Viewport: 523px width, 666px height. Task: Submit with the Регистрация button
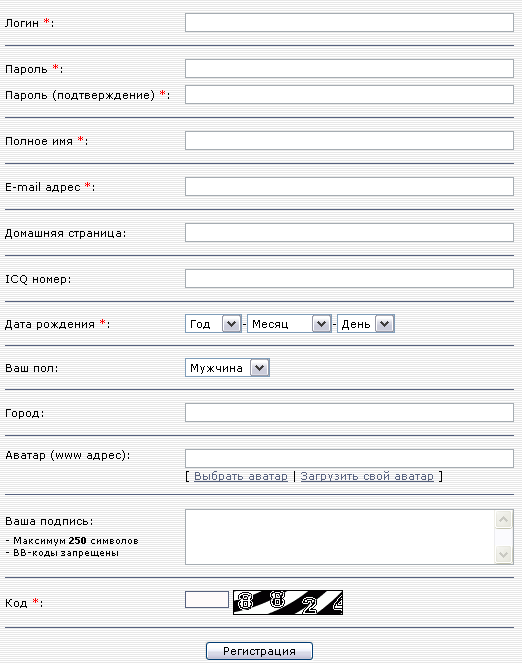[x=260, y=652]
